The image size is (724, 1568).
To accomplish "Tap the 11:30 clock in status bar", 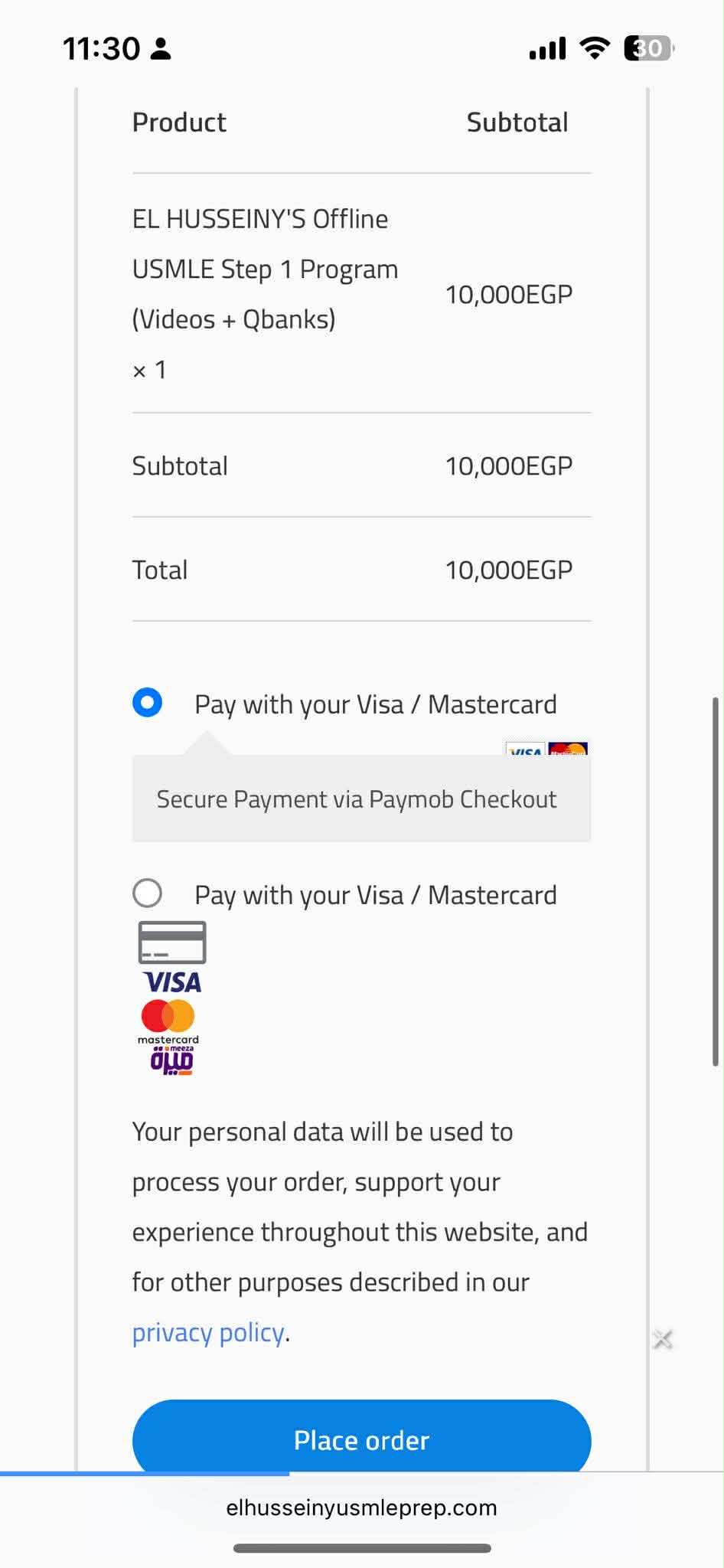I will 101,49.
